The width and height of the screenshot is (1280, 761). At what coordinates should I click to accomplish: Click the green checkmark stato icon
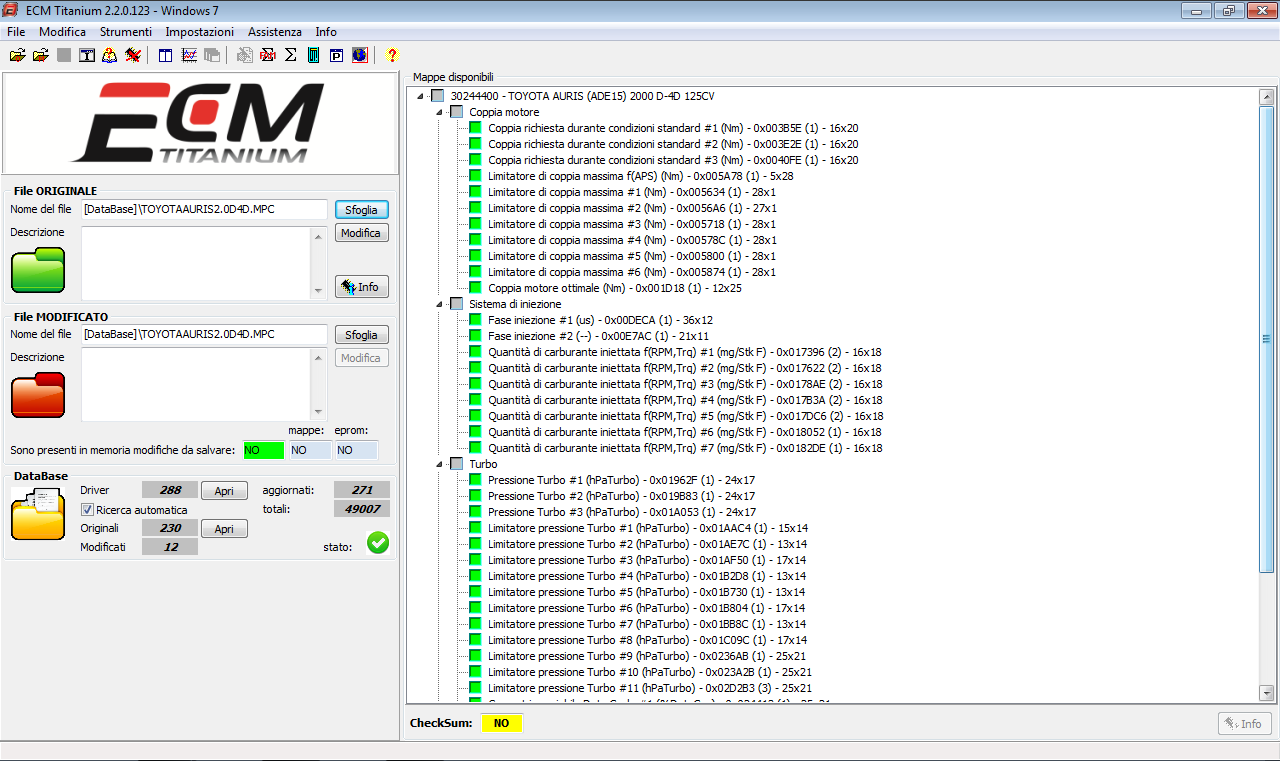coord(378,543)
